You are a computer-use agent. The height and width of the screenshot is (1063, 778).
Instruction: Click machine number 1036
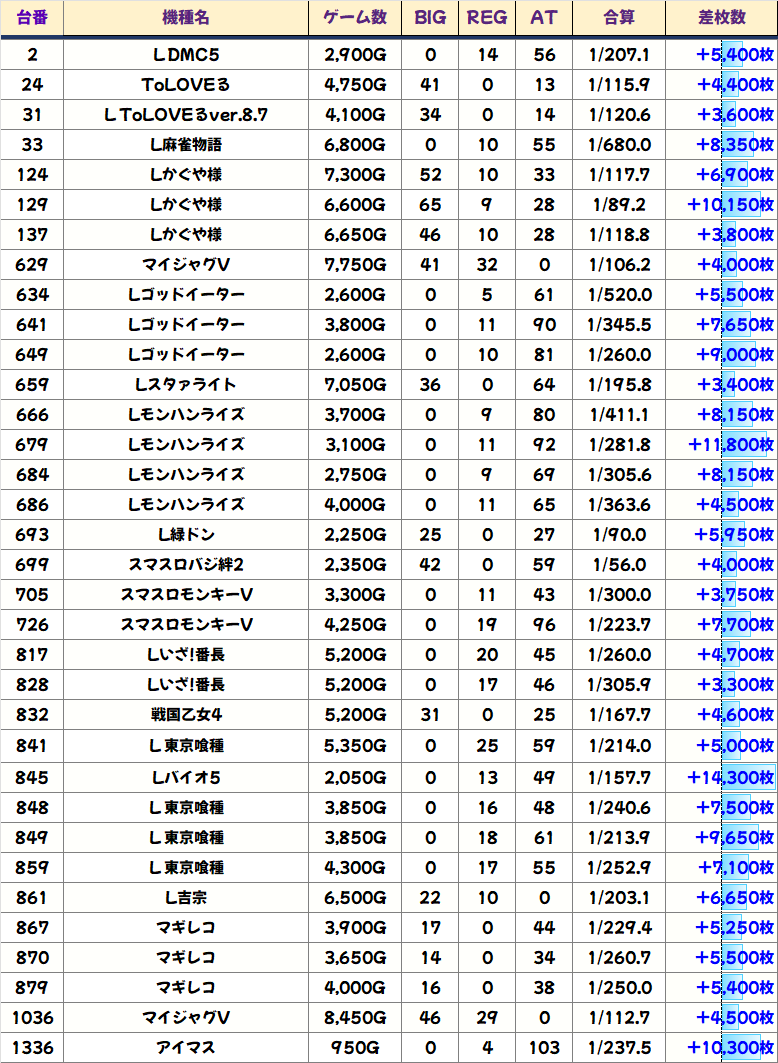click(32, 1018)
